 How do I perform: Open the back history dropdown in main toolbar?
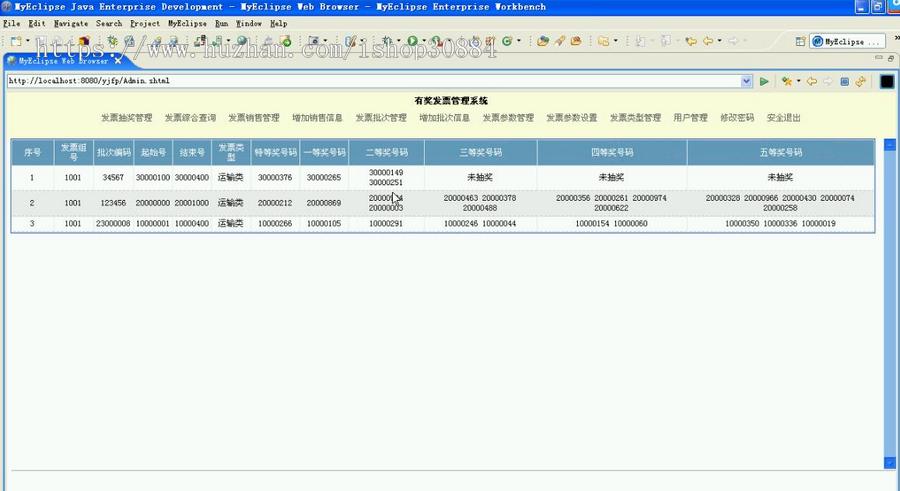coord(719,41)
